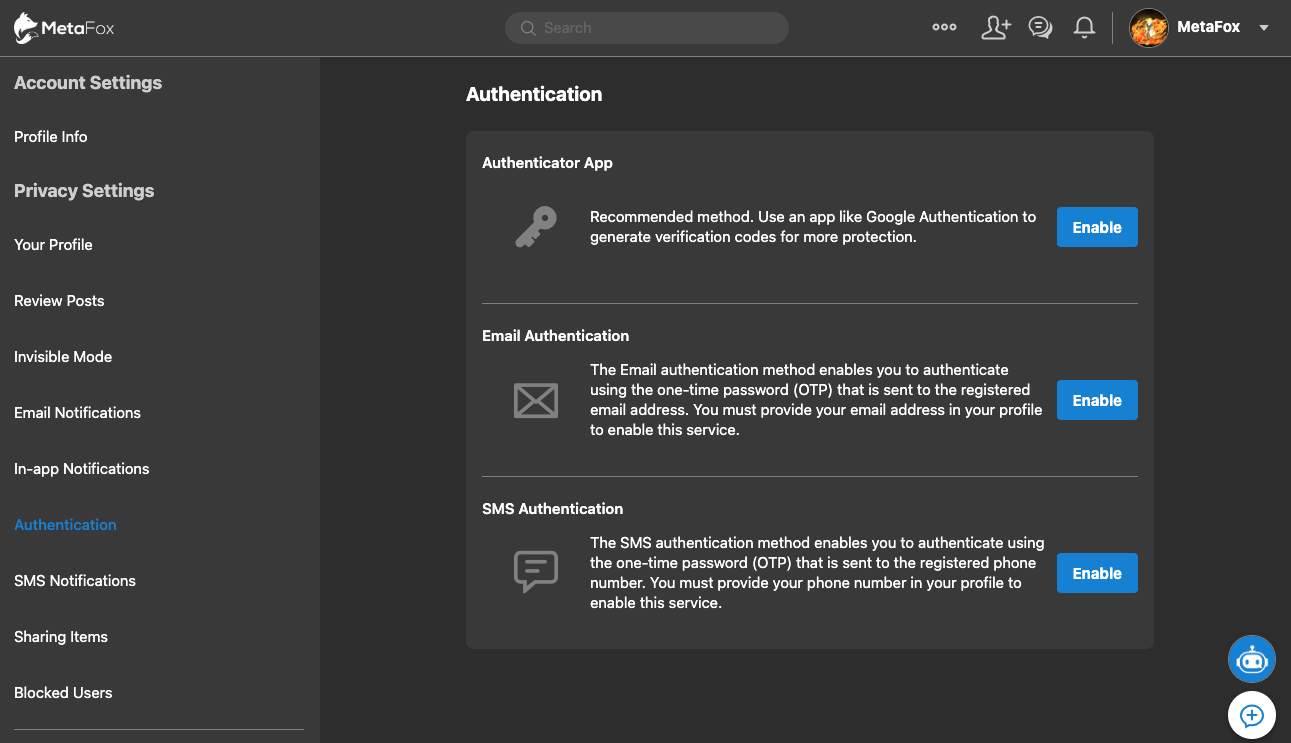Open Email Notifications settings
Viewport: 1291px width, 743px height.
77,413
